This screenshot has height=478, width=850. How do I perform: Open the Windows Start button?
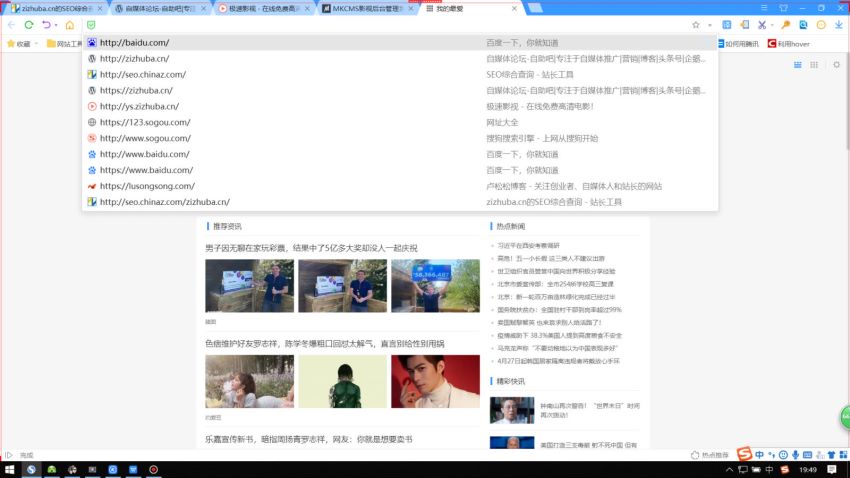[x=9, y=469]
